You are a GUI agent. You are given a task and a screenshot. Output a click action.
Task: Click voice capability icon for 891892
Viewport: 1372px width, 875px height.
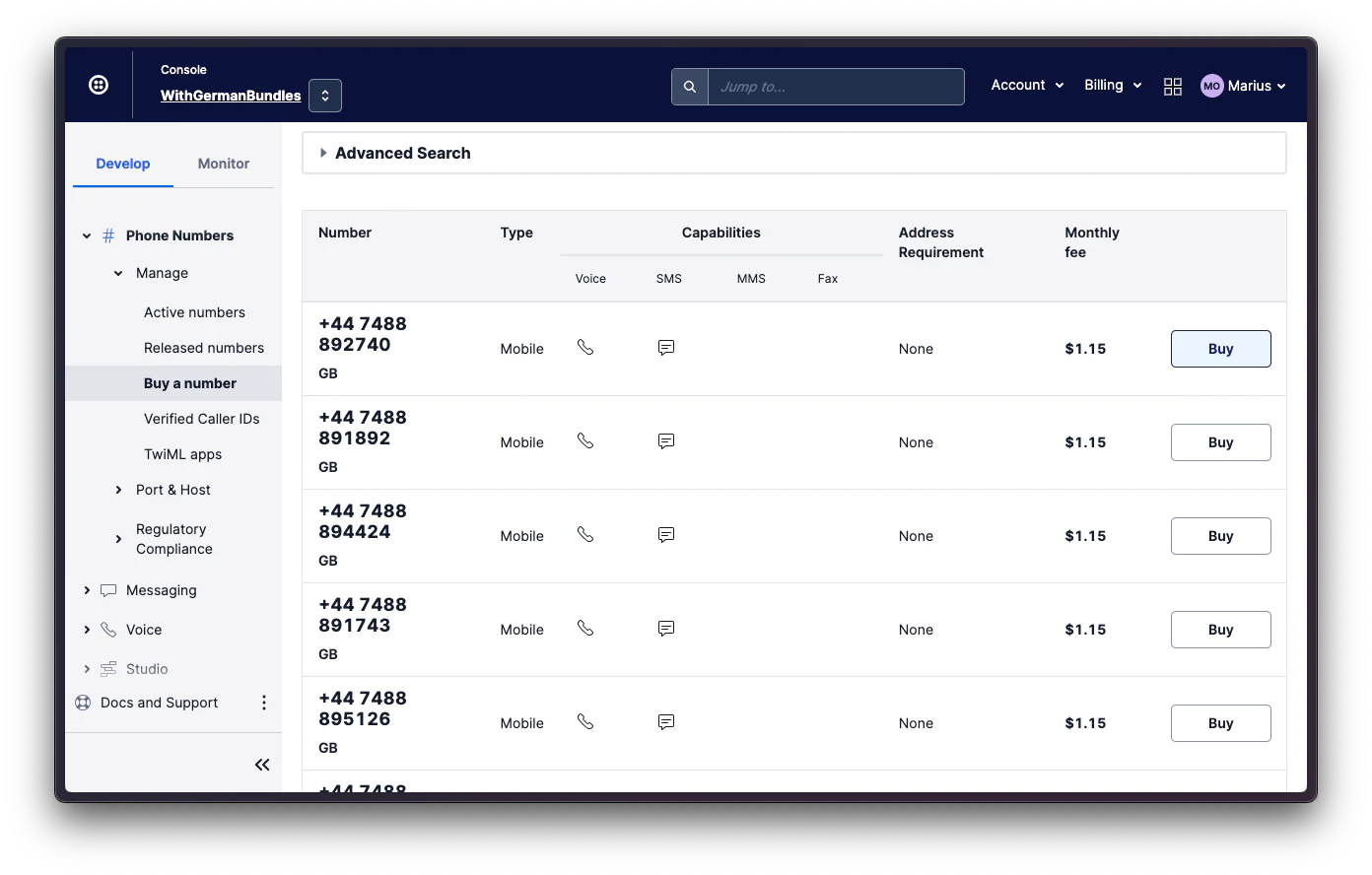[x=585, y=440]
